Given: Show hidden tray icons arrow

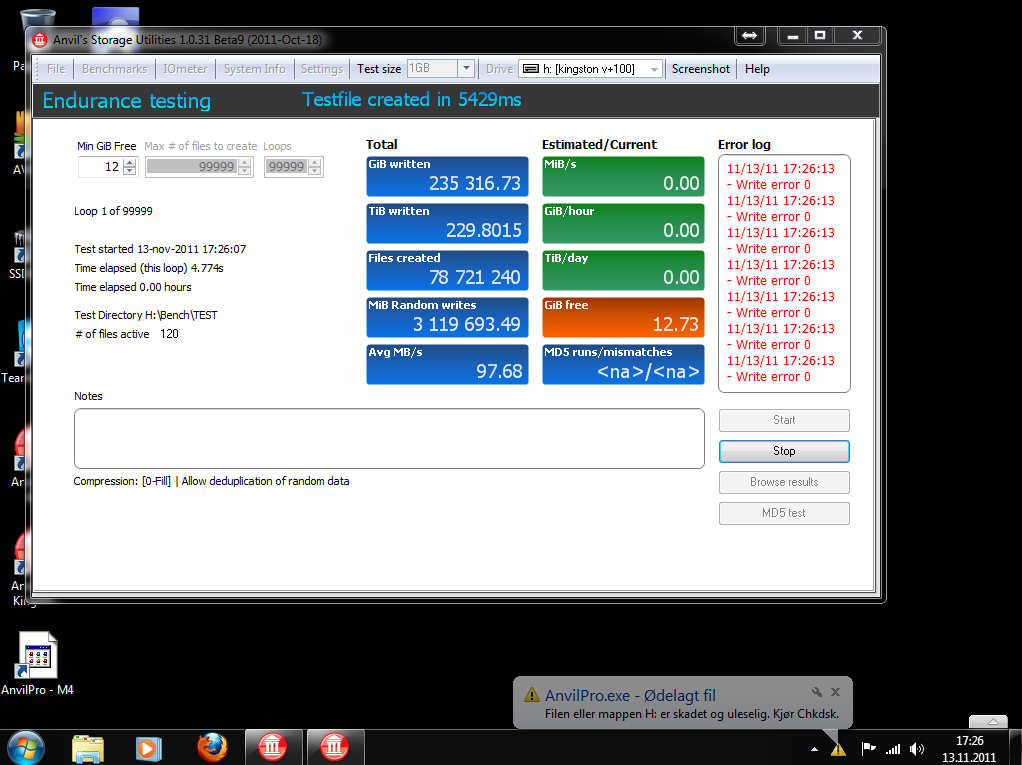Looking at the screenshot, I should [815, 749].
